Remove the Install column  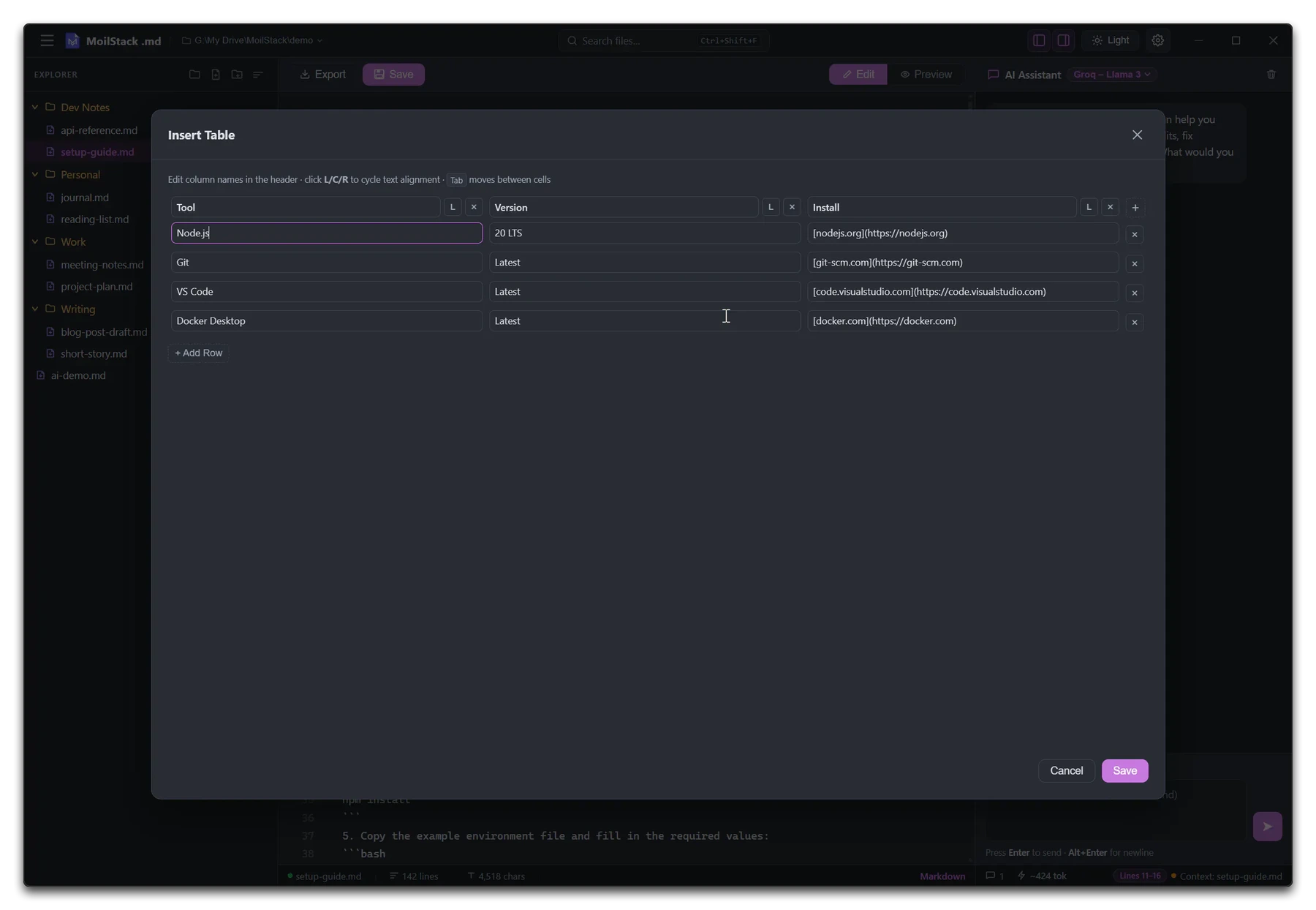1110,207
